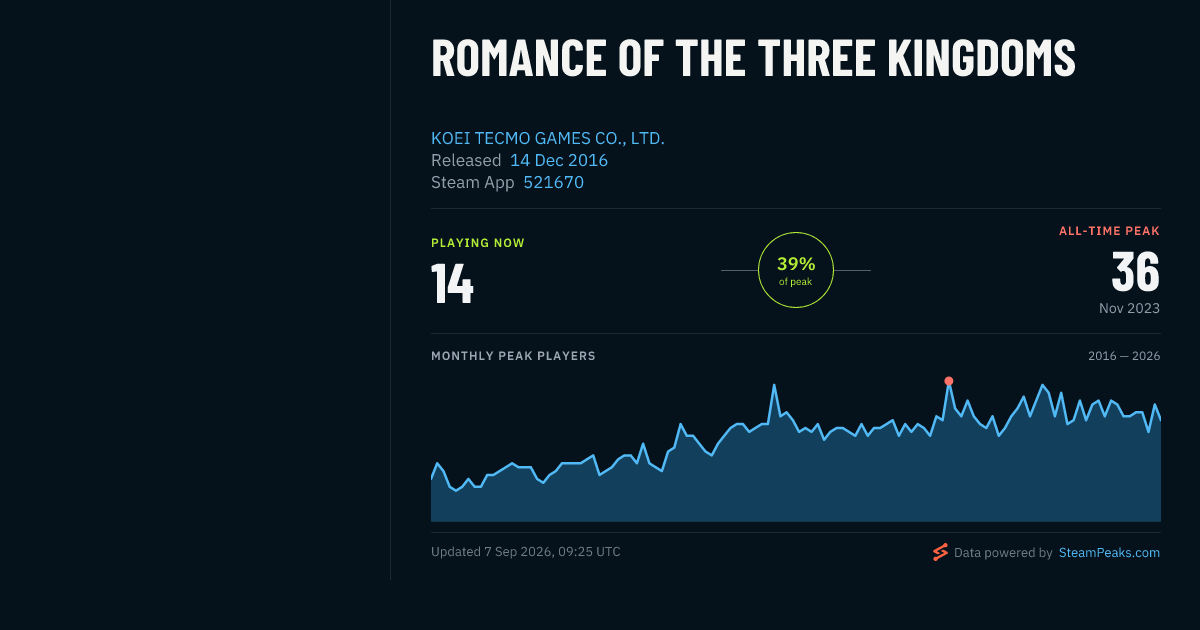This screenshot has width=1200, height=630.
Task: Click the SteamPeaks orange logo icon
Action: point(940,552)
